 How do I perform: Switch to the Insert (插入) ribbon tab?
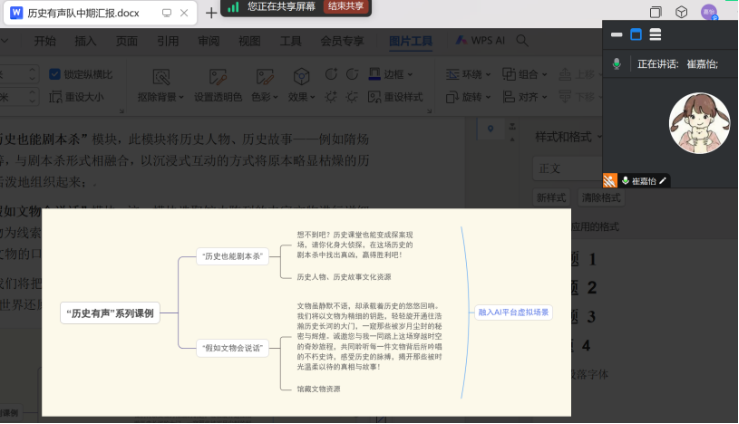pos(86,41)
